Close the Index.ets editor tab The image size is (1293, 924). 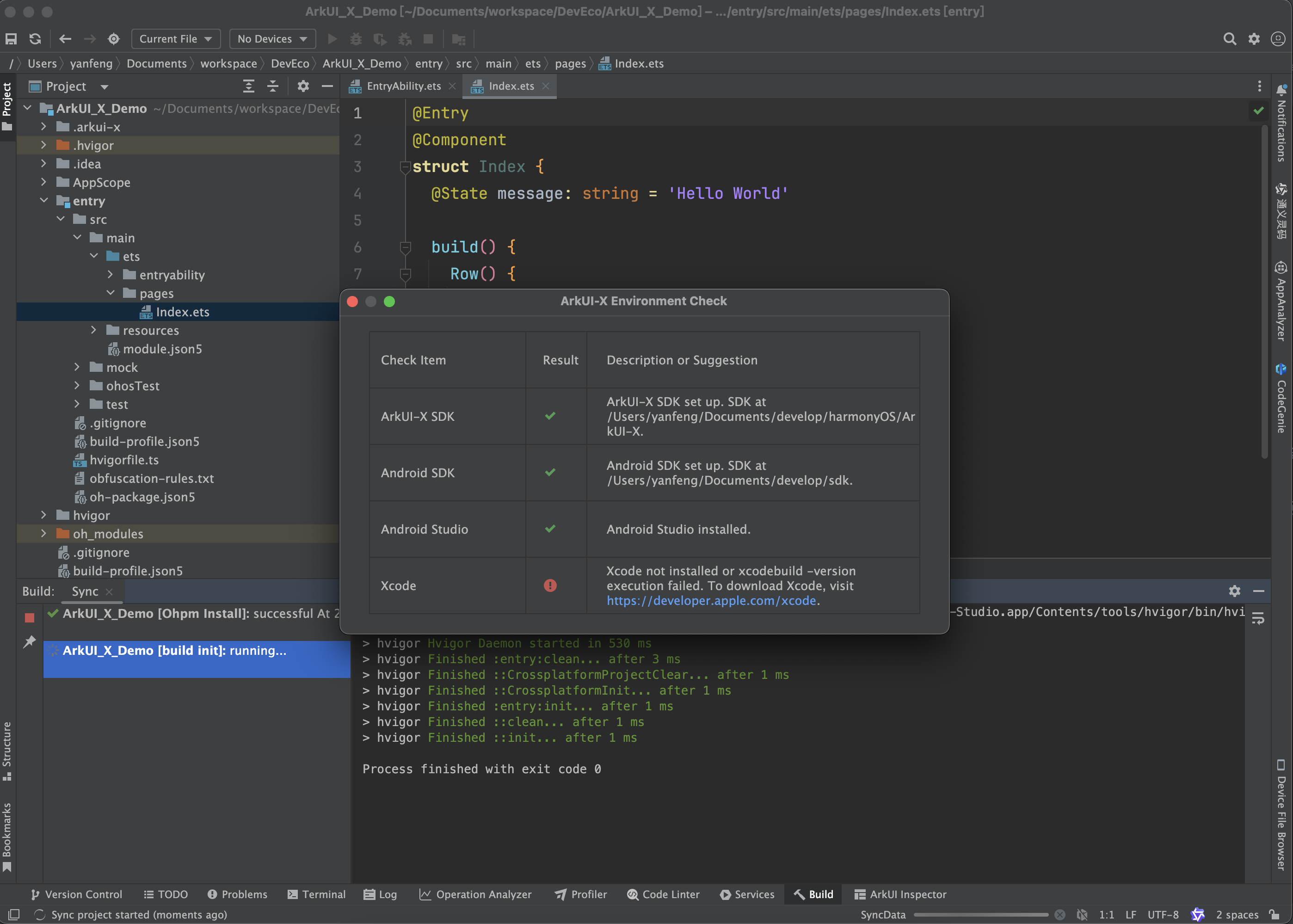(x=546, y=86)
